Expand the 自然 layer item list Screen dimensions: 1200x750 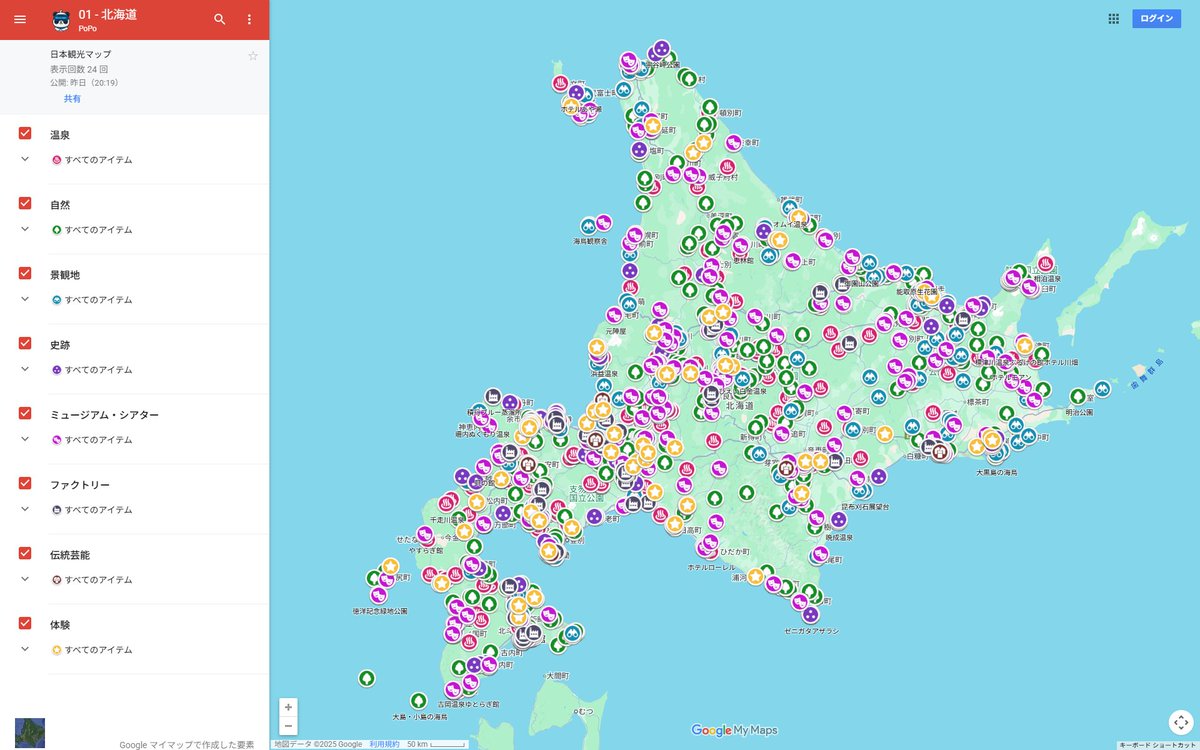coord(25,230)
